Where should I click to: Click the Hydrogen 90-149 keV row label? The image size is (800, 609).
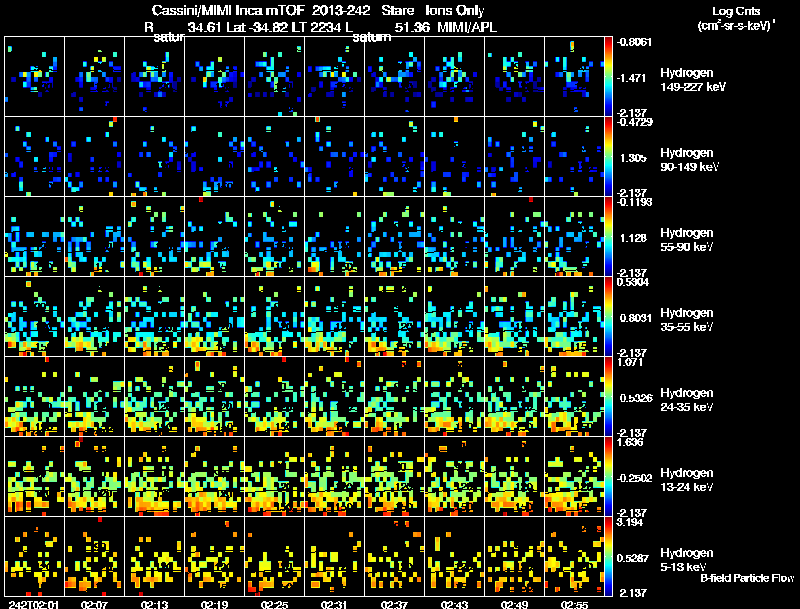click(689, 160)
